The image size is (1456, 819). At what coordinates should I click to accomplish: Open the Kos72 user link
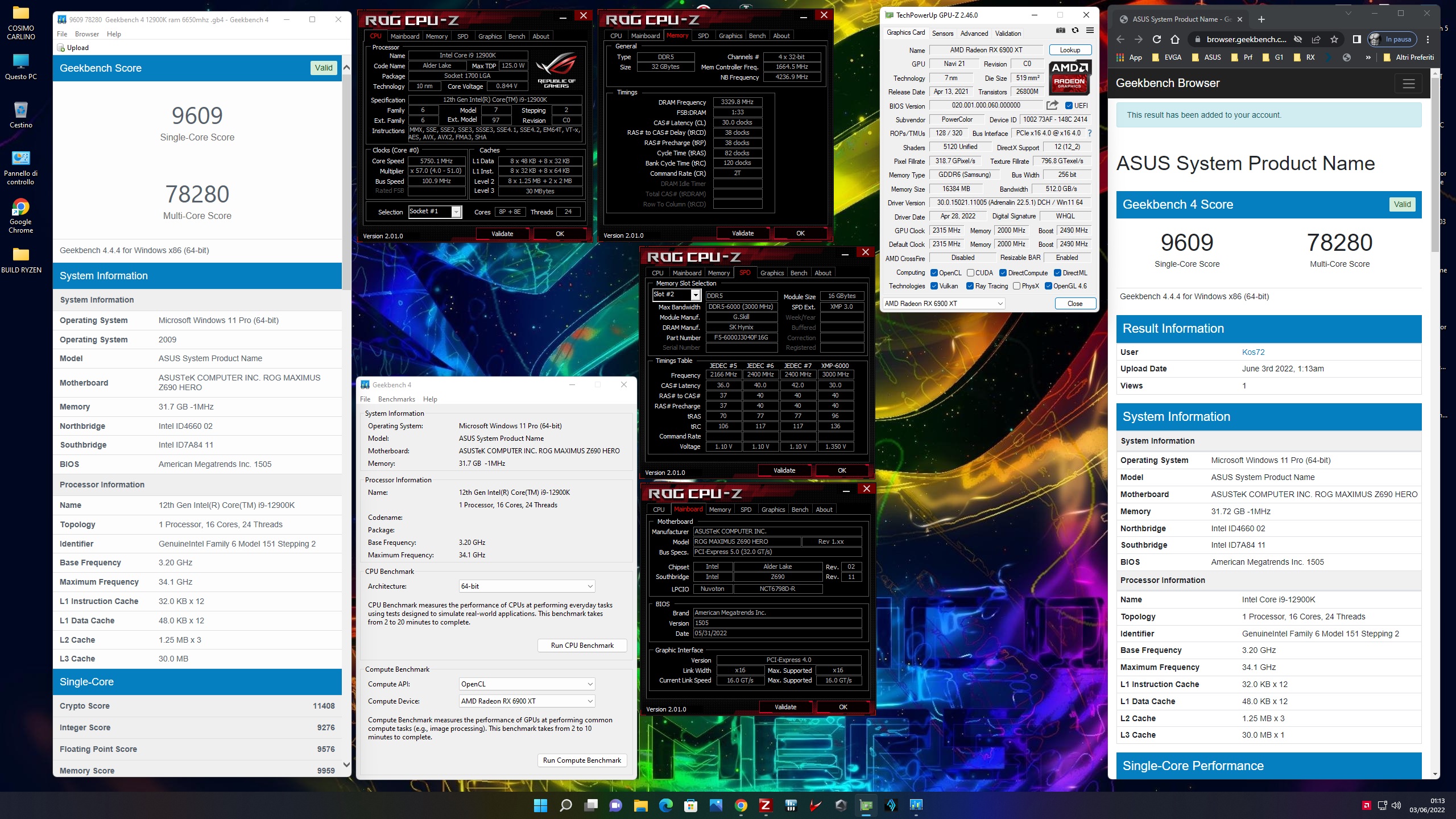point(1253,352)
